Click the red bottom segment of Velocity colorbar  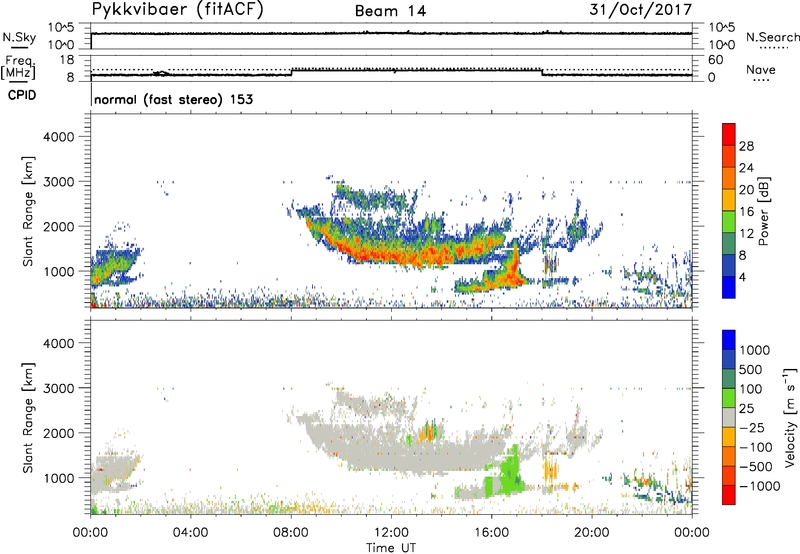point(729,495)
